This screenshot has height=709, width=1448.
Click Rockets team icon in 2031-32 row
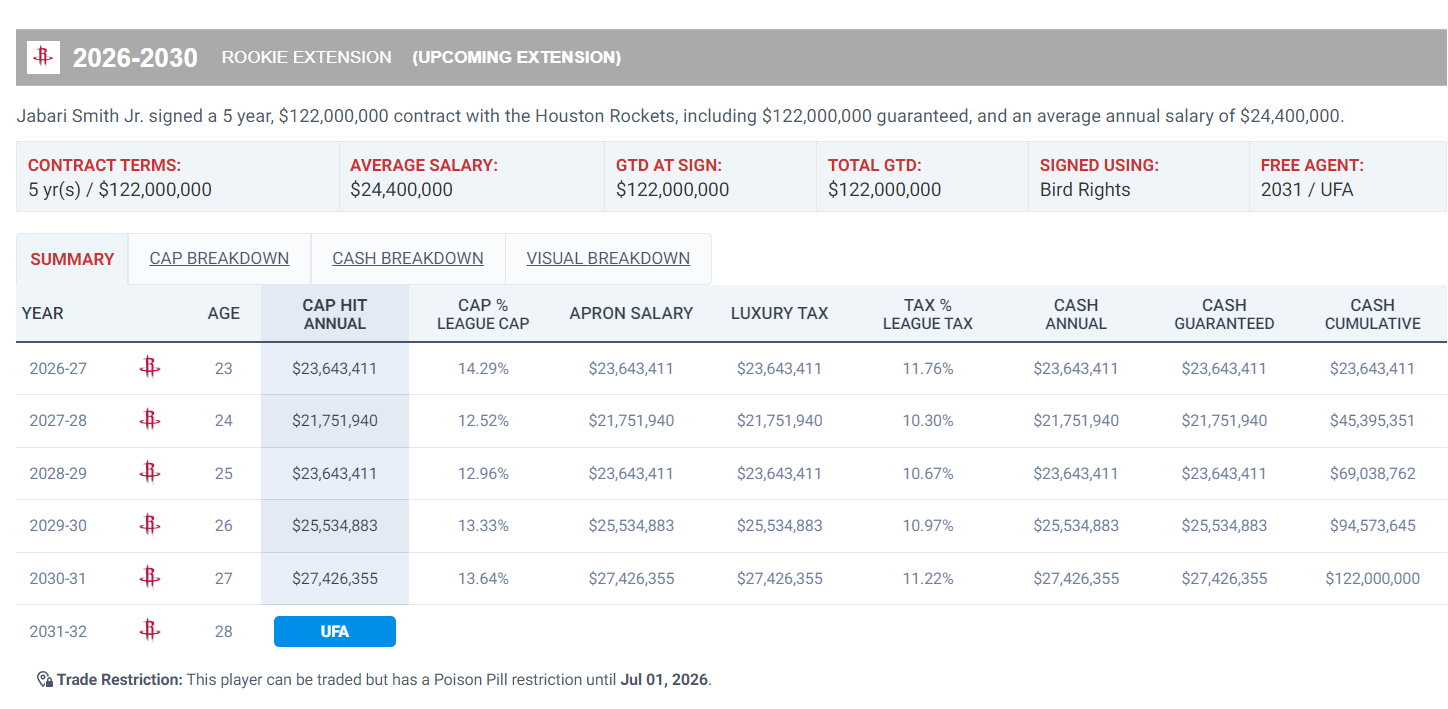tap(149, 631)
